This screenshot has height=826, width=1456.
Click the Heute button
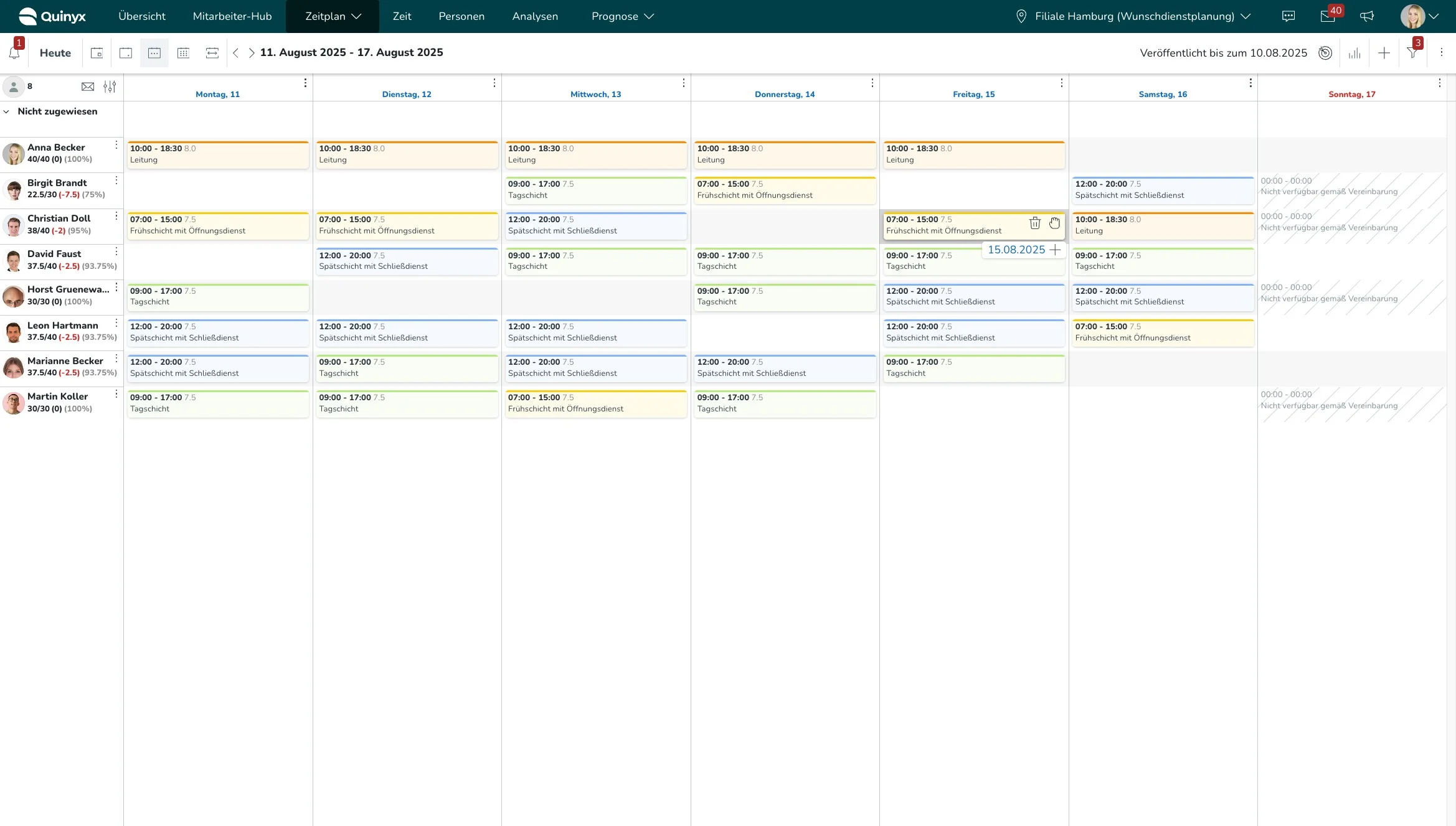[55, 53]
